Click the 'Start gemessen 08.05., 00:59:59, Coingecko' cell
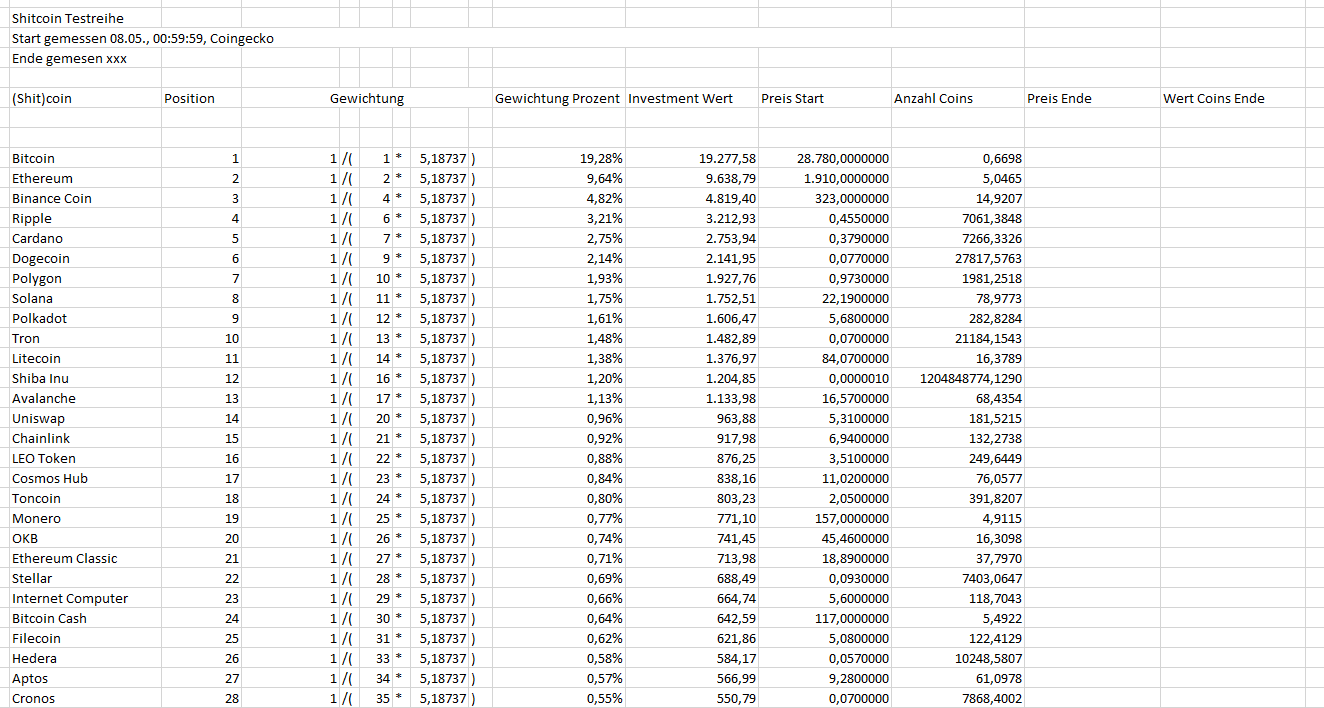 click(x=143, y=38)
